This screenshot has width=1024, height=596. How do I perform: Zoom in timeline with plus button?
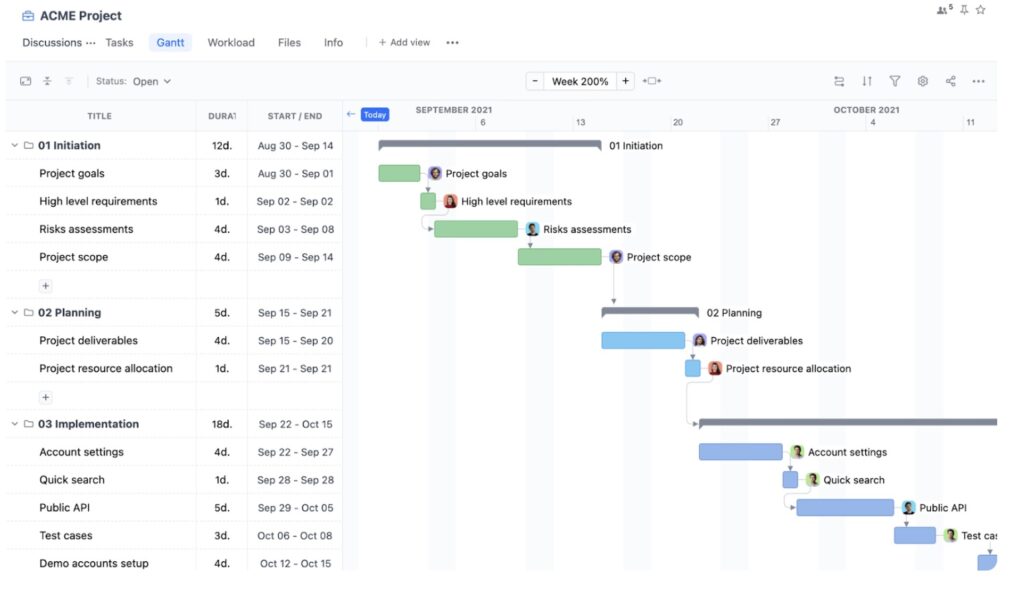(x=625, y=81)
